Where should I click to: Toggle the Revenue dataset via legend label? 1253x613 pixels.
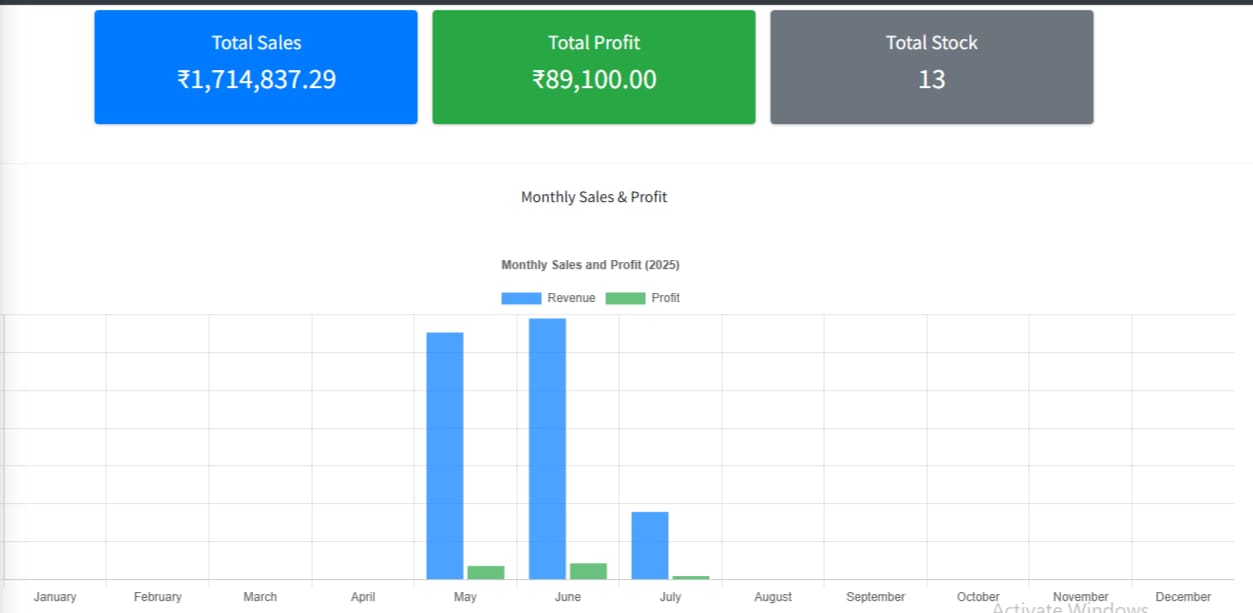[x=571, y=298]
